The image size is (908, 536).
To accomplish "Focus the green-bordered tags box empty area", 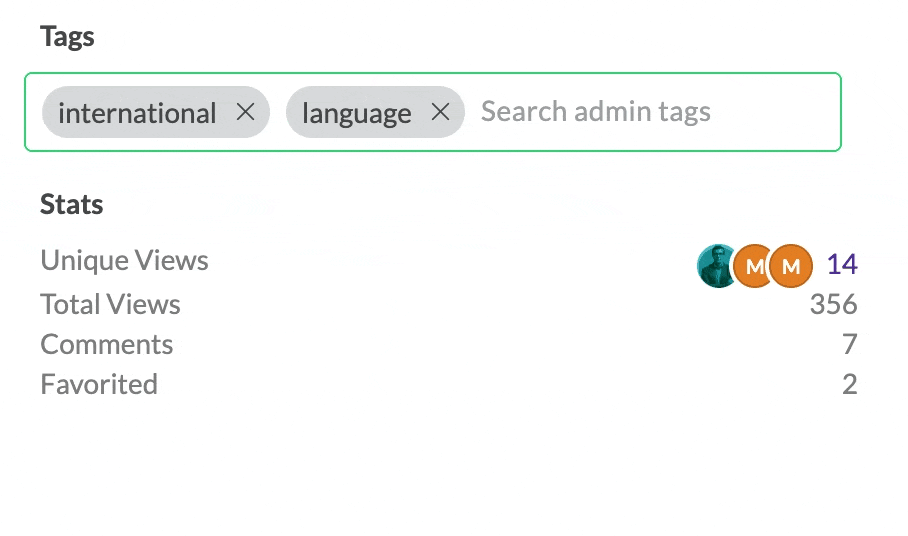I will click(776, 112).
